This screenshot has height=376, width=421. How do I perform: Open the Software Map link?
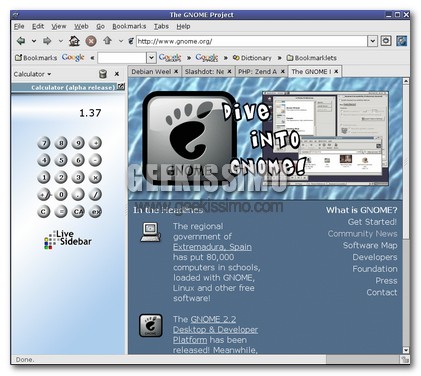coord(370,245)
